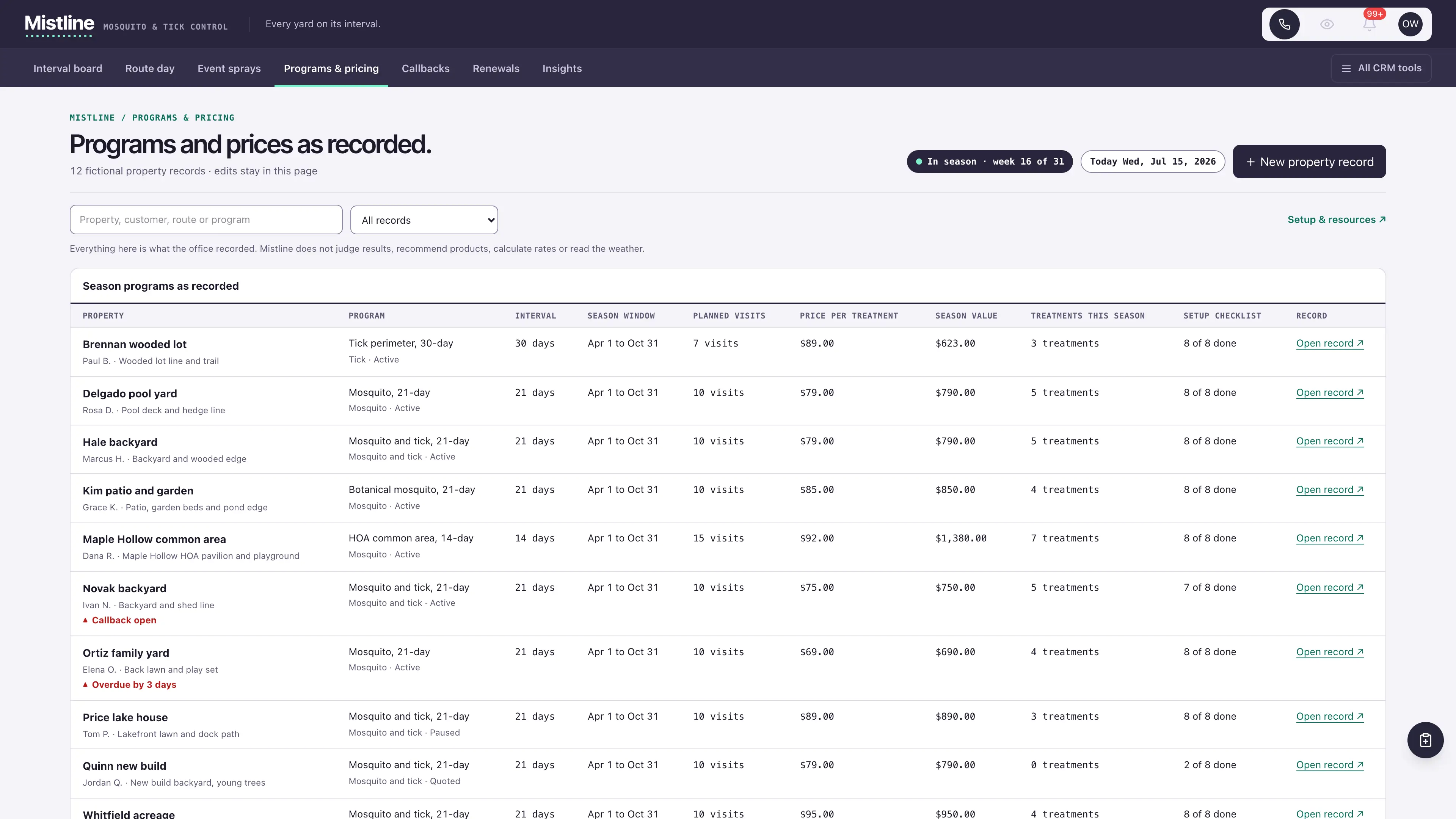1456x819 pixels.
Task: Switch to Renewals tab
Action: (496, 68)
